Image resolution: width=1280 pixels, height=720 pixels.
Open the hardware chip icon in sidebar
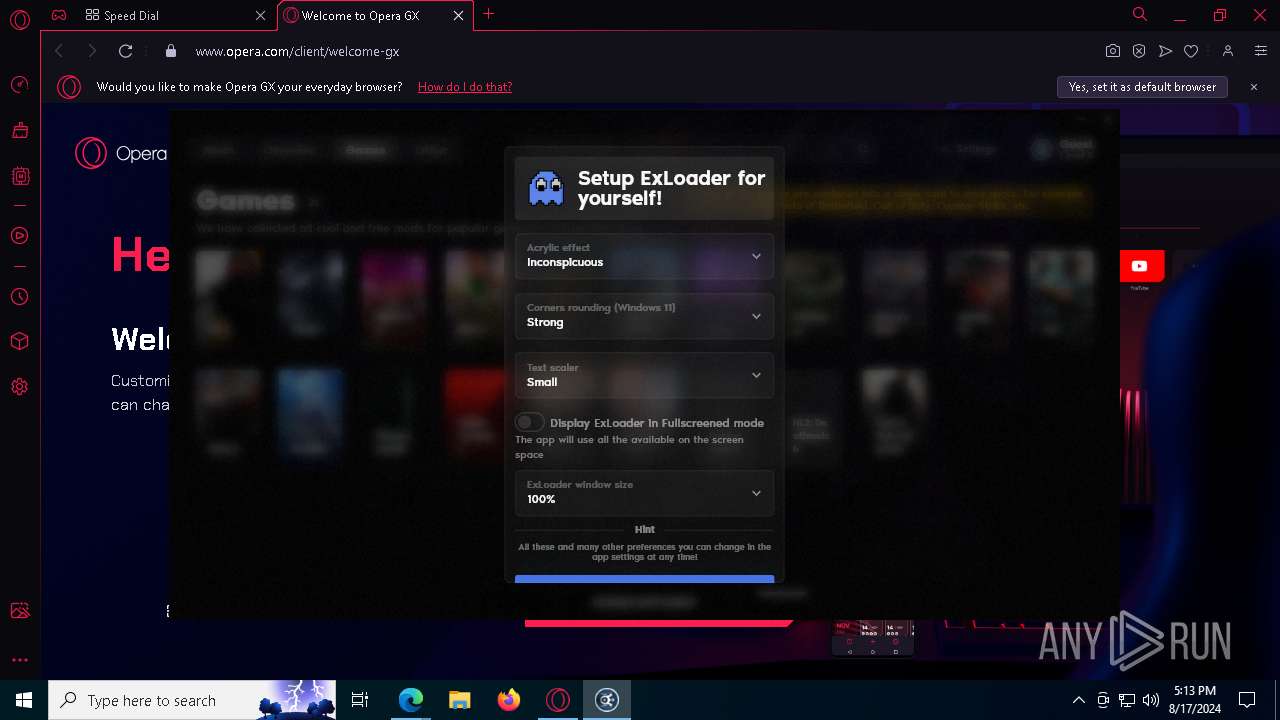pos(19,176)
